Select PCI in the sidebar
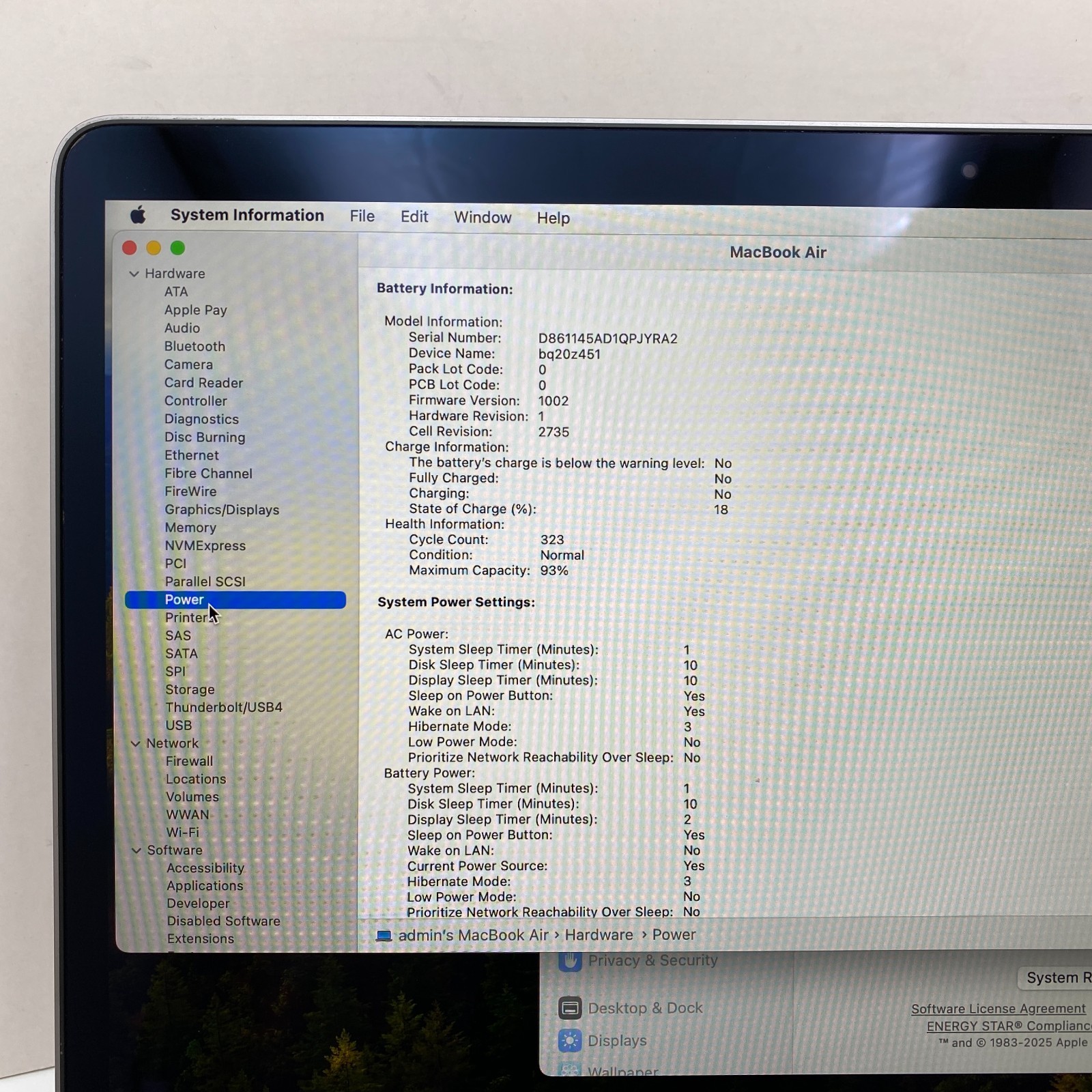This screenshot has height=1092, width=1092. pyautogui.click(x=175, y=564)
